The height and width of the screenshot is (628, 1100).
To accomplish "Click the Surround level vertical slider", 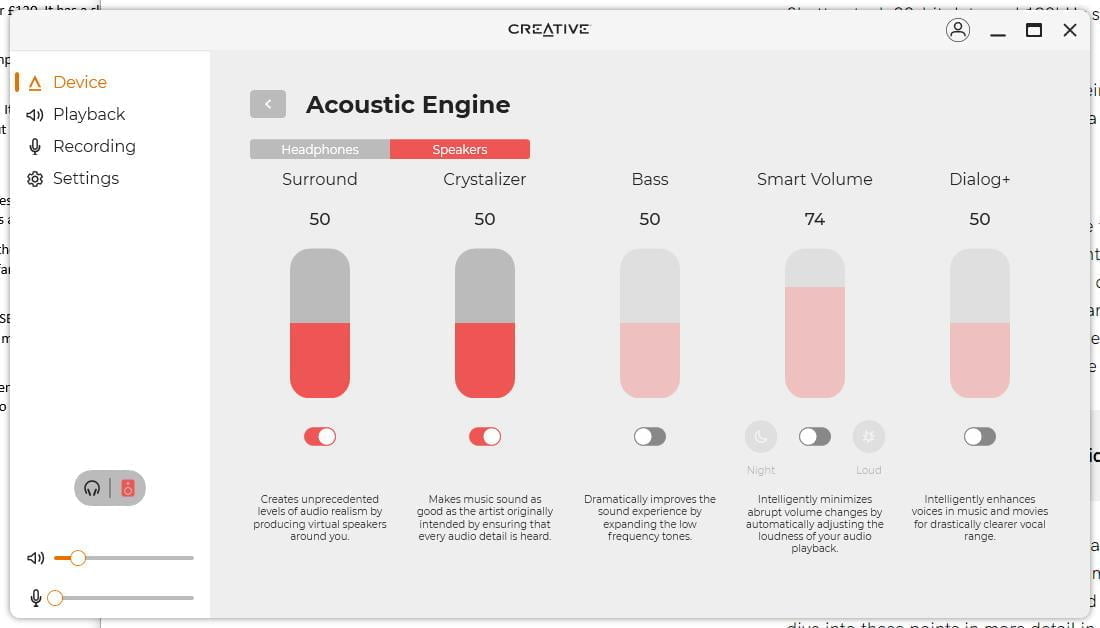I will 320,322.
